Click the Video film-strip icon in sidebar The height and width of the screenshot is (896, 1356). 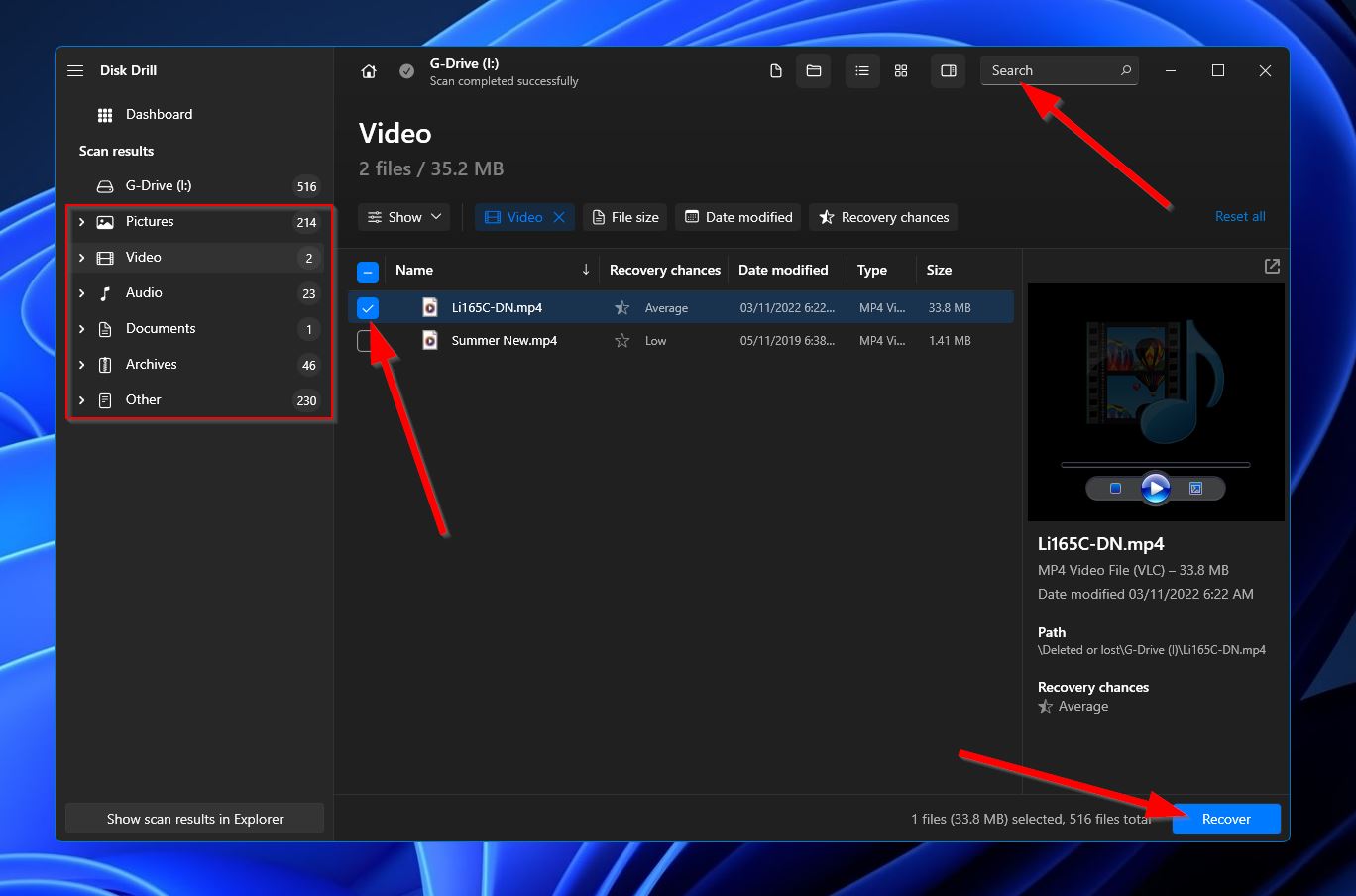click(x=105, y=258)
